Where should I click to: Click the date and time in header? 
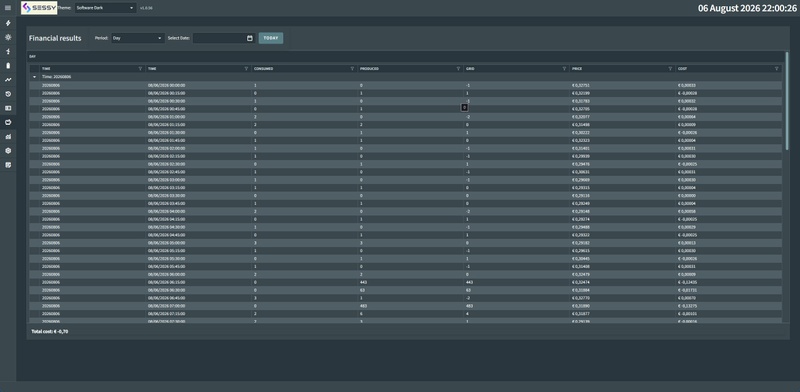point(747,8)
